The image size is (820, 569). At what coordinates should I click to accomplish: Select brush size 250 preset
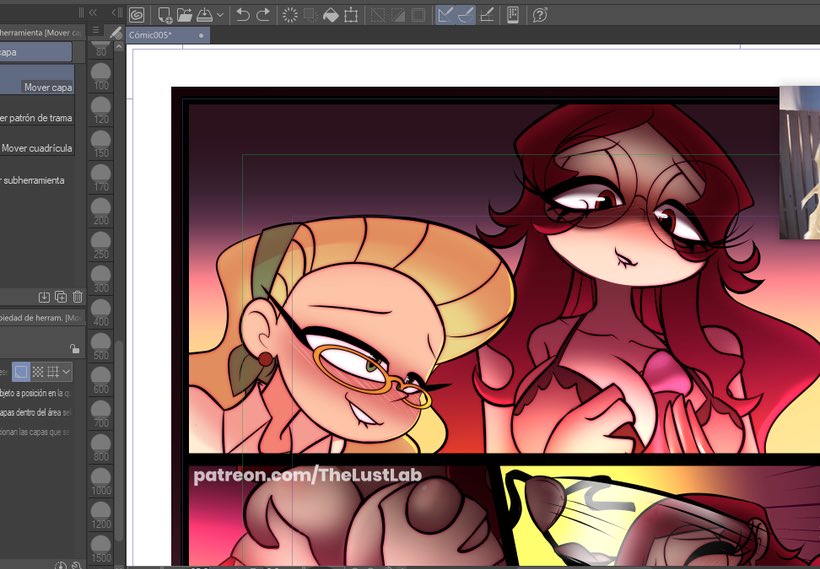100,246
